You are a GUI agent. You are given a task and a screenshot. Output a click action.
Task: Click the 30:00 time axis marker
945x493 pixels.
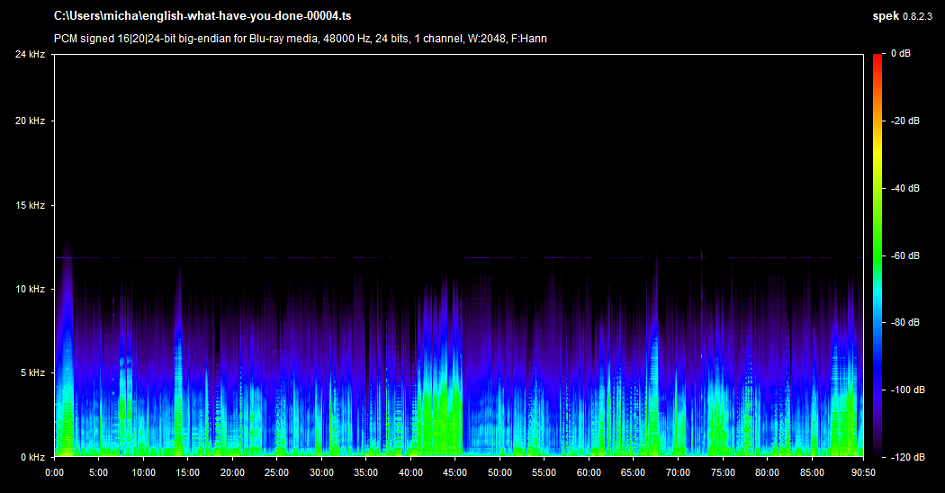322,472
